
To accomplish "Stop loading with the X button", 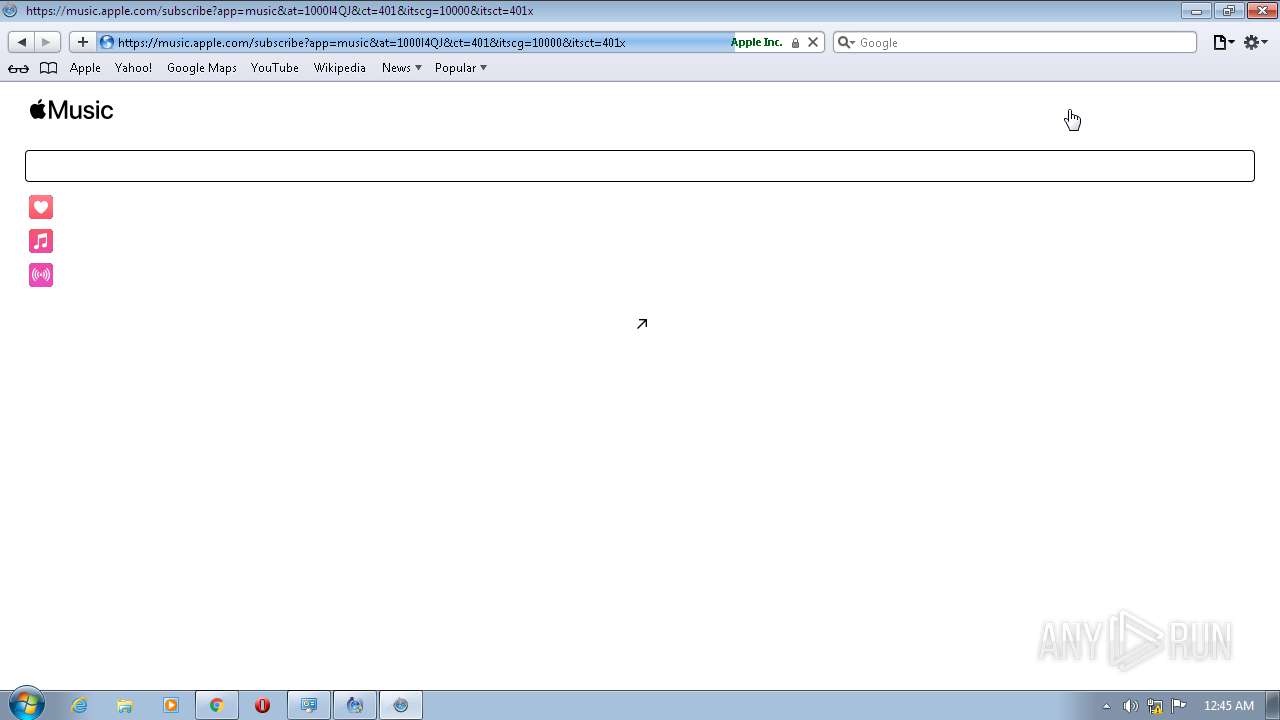I will (813, 42).
